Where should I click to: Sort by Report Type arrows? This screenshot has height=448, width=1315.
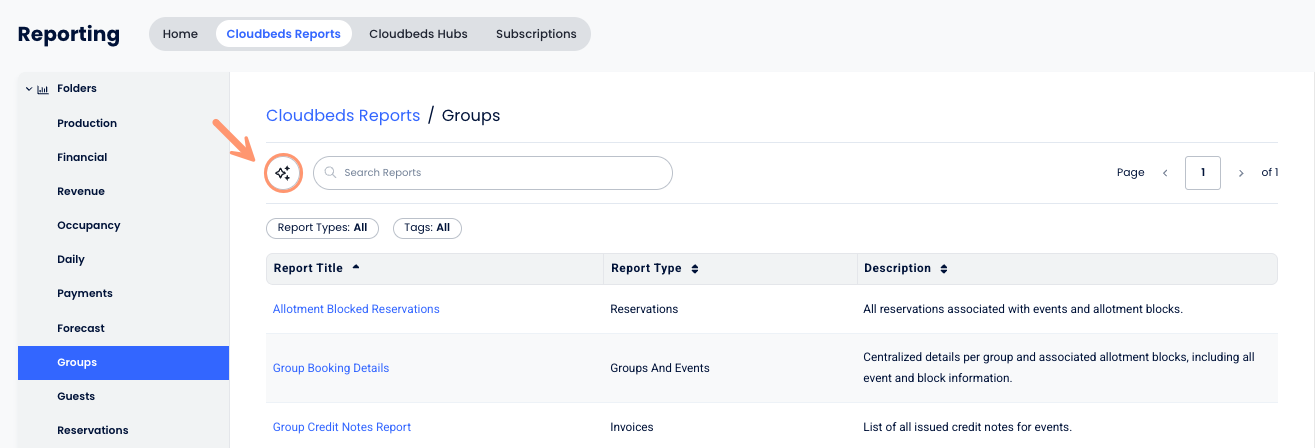click(x=695, y=269)
